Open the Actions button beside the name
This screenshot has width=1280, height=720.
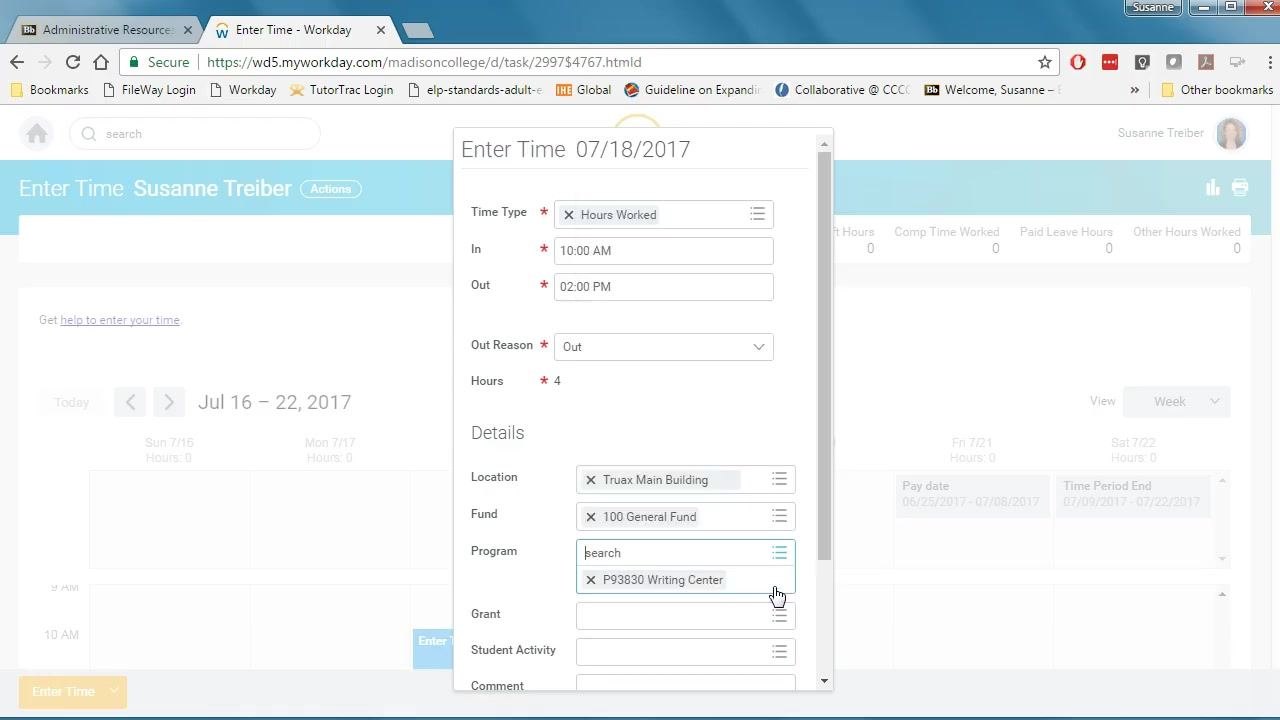[x=331, y=189]
